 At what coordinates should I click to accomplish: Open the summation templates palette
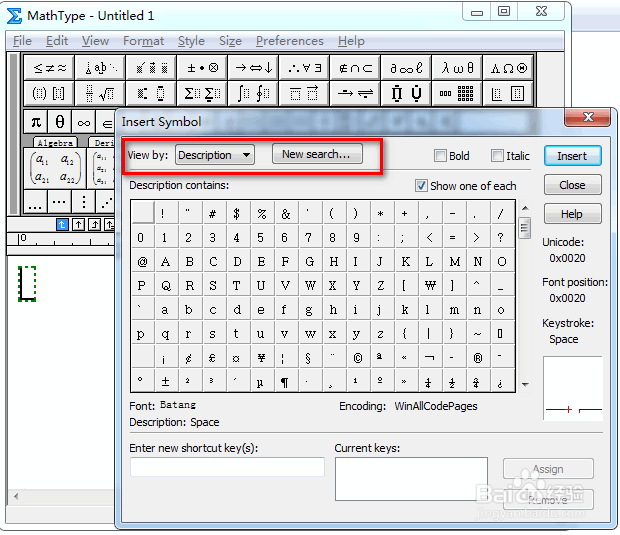[x=202, y=93]
